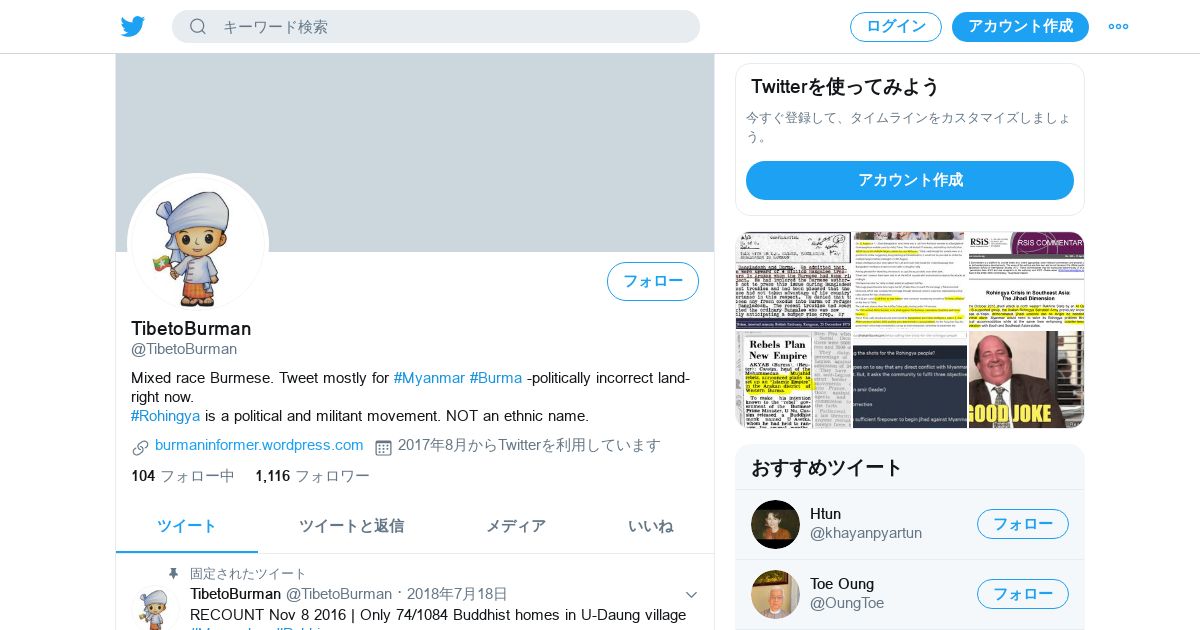Click the link chain icon beside website
Screen dimensions: 1200x630
pyautogui.click(x=140, y=447)
